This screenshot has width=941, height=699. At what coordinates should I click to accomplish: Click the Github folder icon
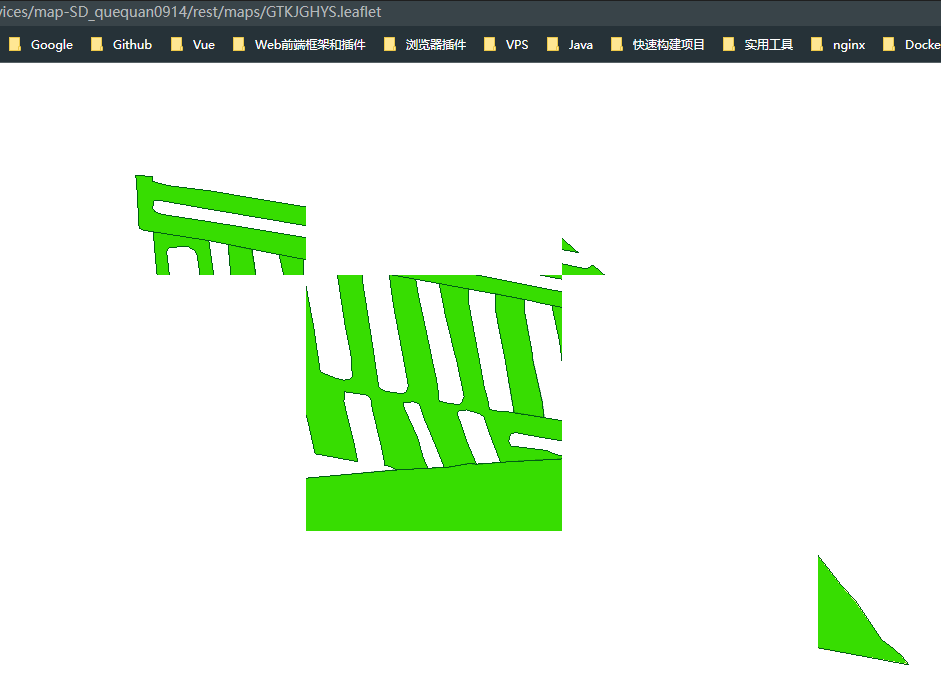coord(97,44)
